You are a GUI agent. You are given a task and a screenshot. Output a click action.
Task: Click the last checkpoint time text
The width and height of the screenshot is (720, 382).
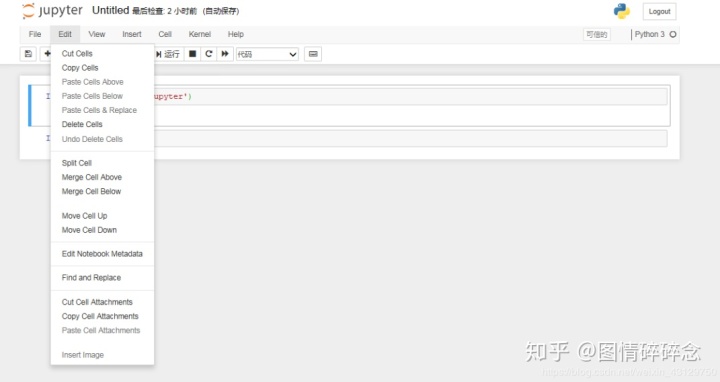pos(164,11)
